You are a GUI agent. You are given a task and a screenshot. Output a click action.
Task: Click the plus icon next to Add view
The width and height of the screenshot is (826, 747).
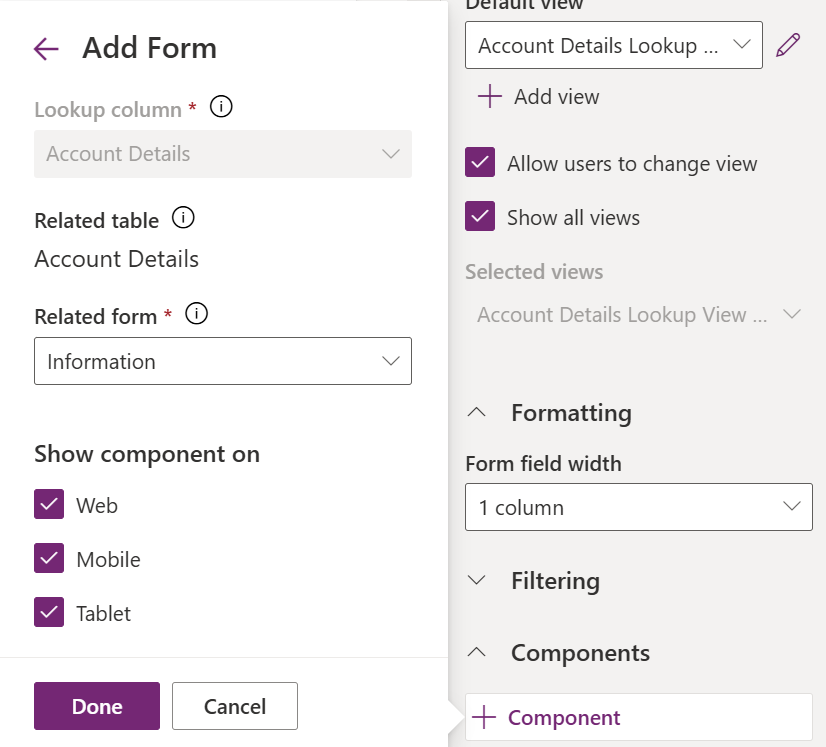(x=489, y=97)
